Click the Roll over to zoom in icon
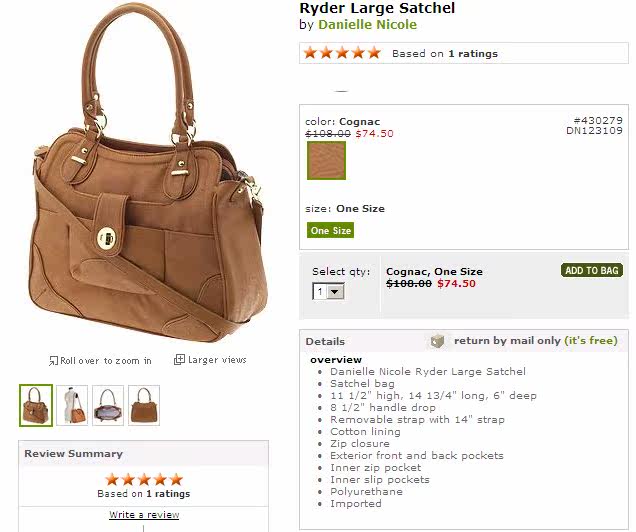Image resolution: width=636 pixels, height=532 pixels. [53, 360]
